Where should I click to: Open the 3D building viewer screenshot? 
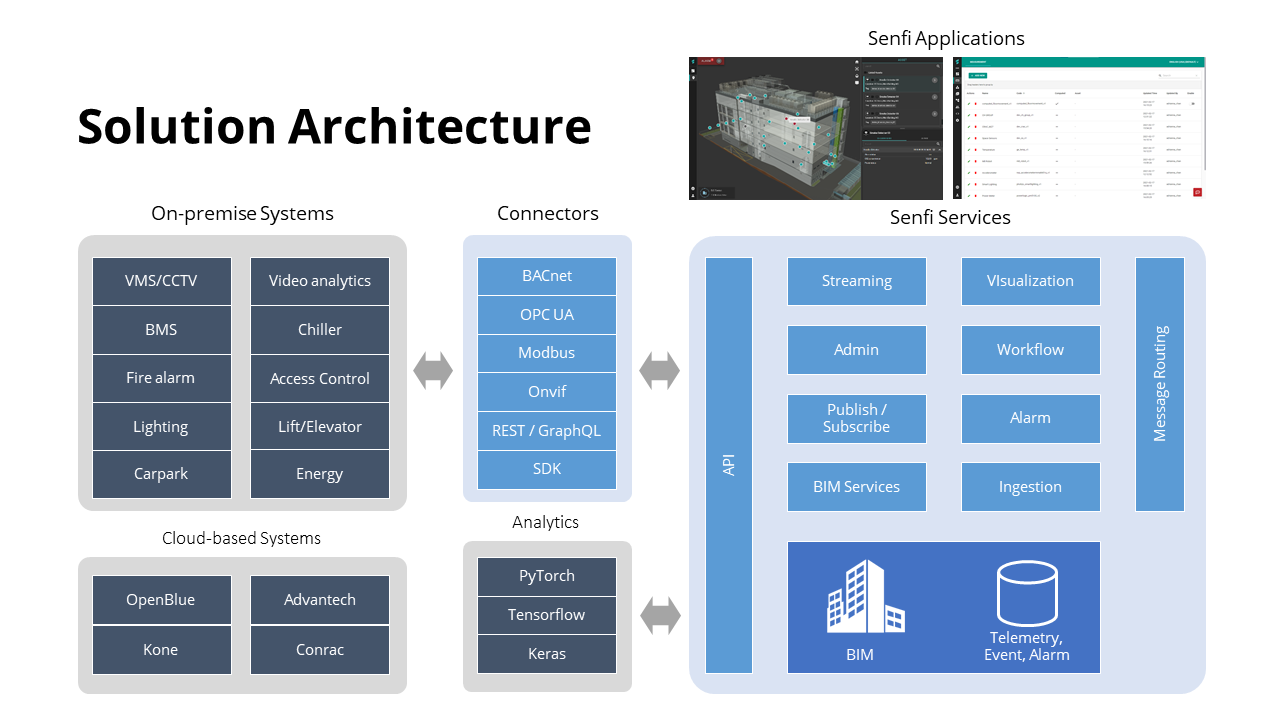tap(815, 128)
